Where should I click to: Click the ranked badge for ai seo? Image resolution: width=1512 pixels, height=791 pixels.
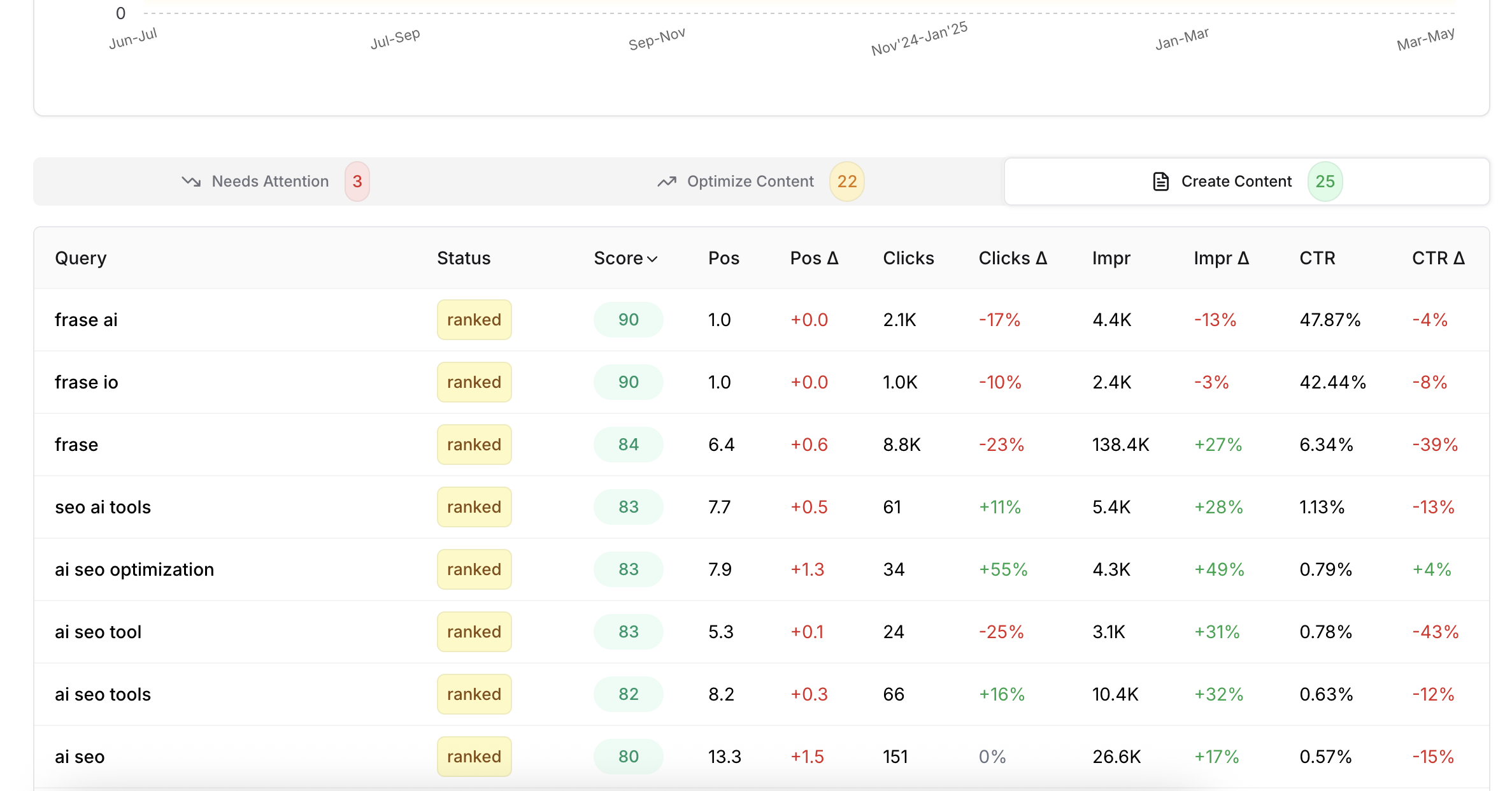(474, 757)
